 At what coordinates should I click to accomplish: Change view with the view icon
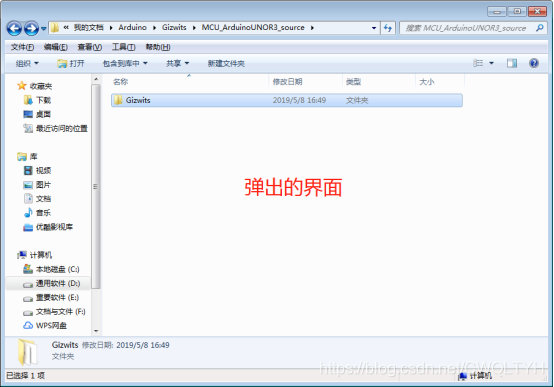pyautogui.click(x=478, y=63)
